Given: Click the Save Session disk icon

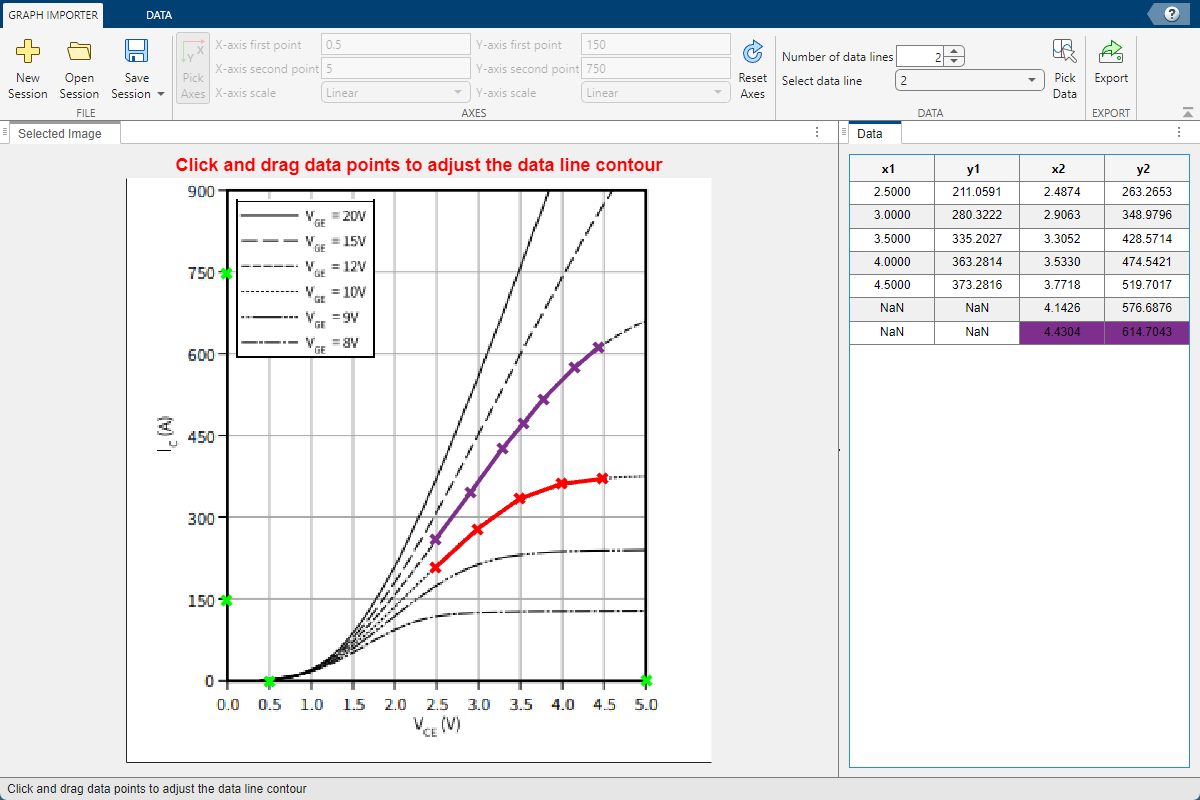Looking at the screenshot, I should 136,52.
